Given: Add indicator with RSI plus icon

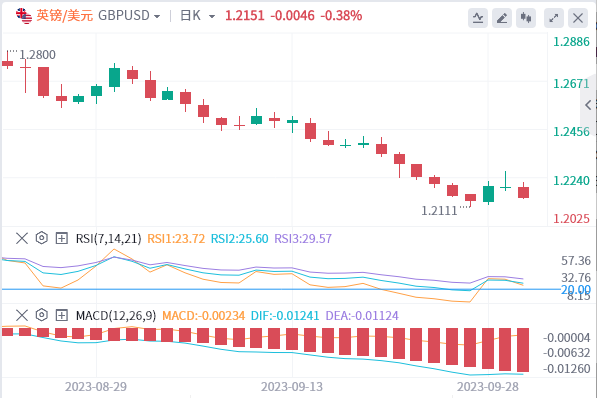Looking at the screenshot, I should pos(61,238).
